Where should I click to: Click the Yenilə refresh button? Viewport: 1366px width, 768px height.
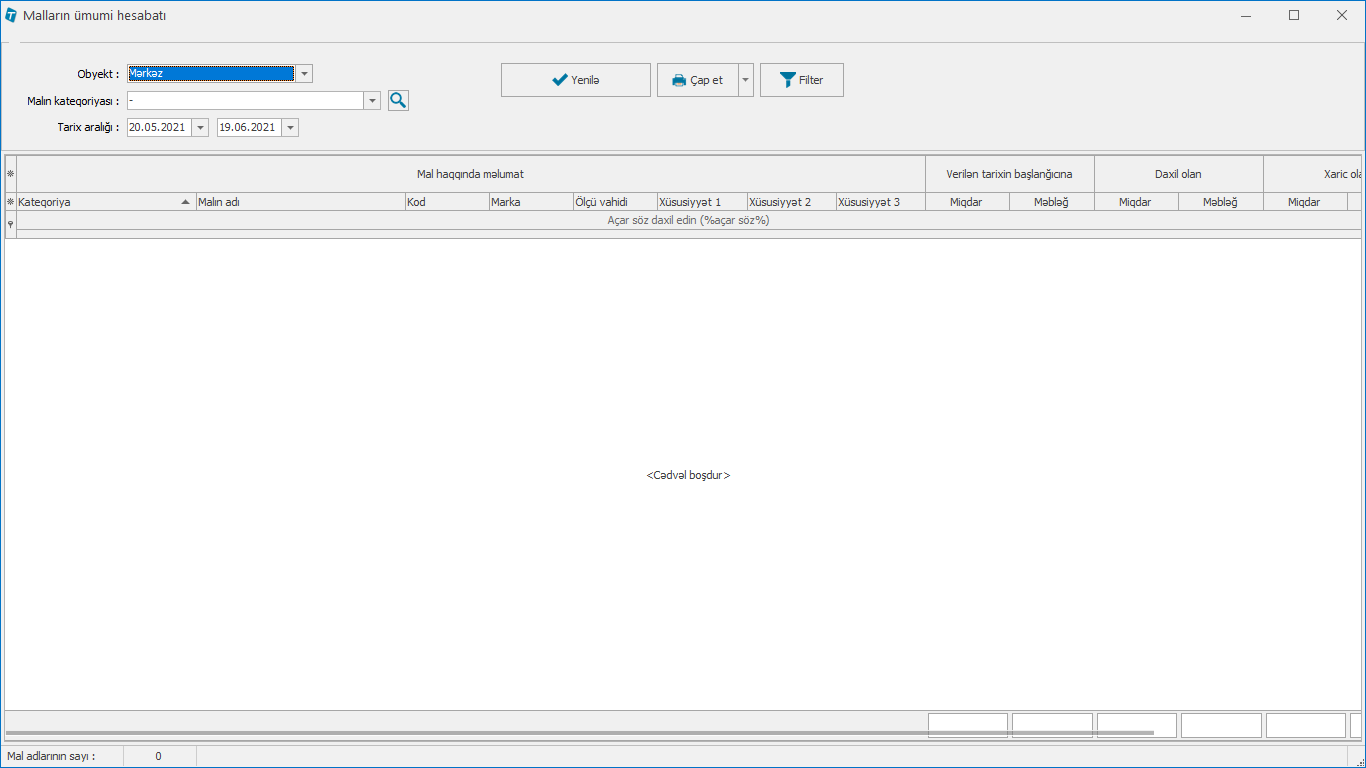point(575,80)
